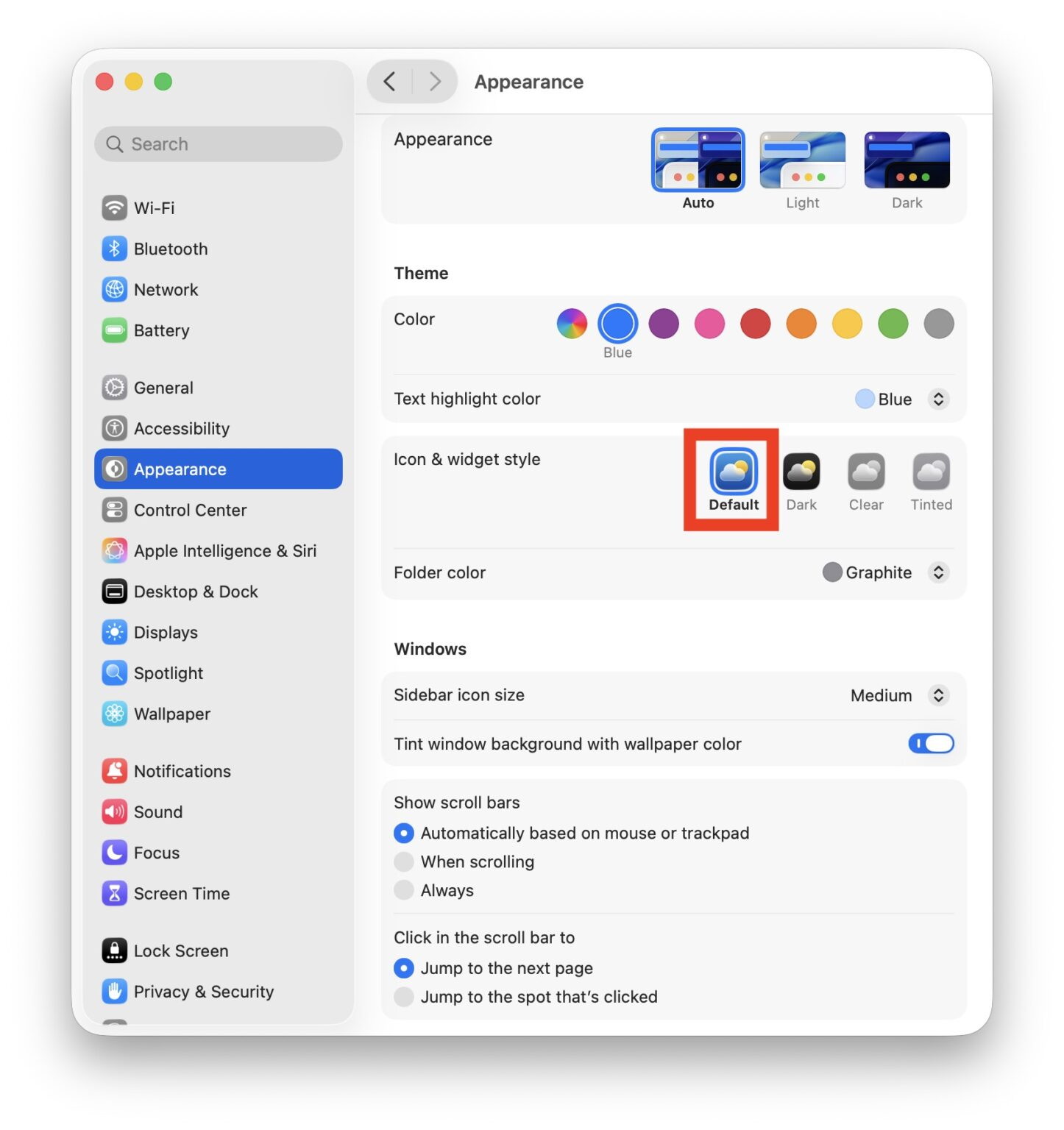This screenshot has height=1130, width=1064.
Task: Choose the Clear icon style
Action: 865,472
